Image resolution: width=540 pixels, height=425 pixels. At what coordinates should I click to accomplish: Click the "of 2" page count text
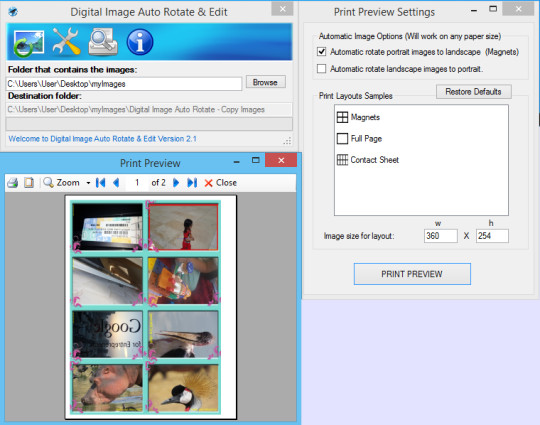(x=158, y=183)
